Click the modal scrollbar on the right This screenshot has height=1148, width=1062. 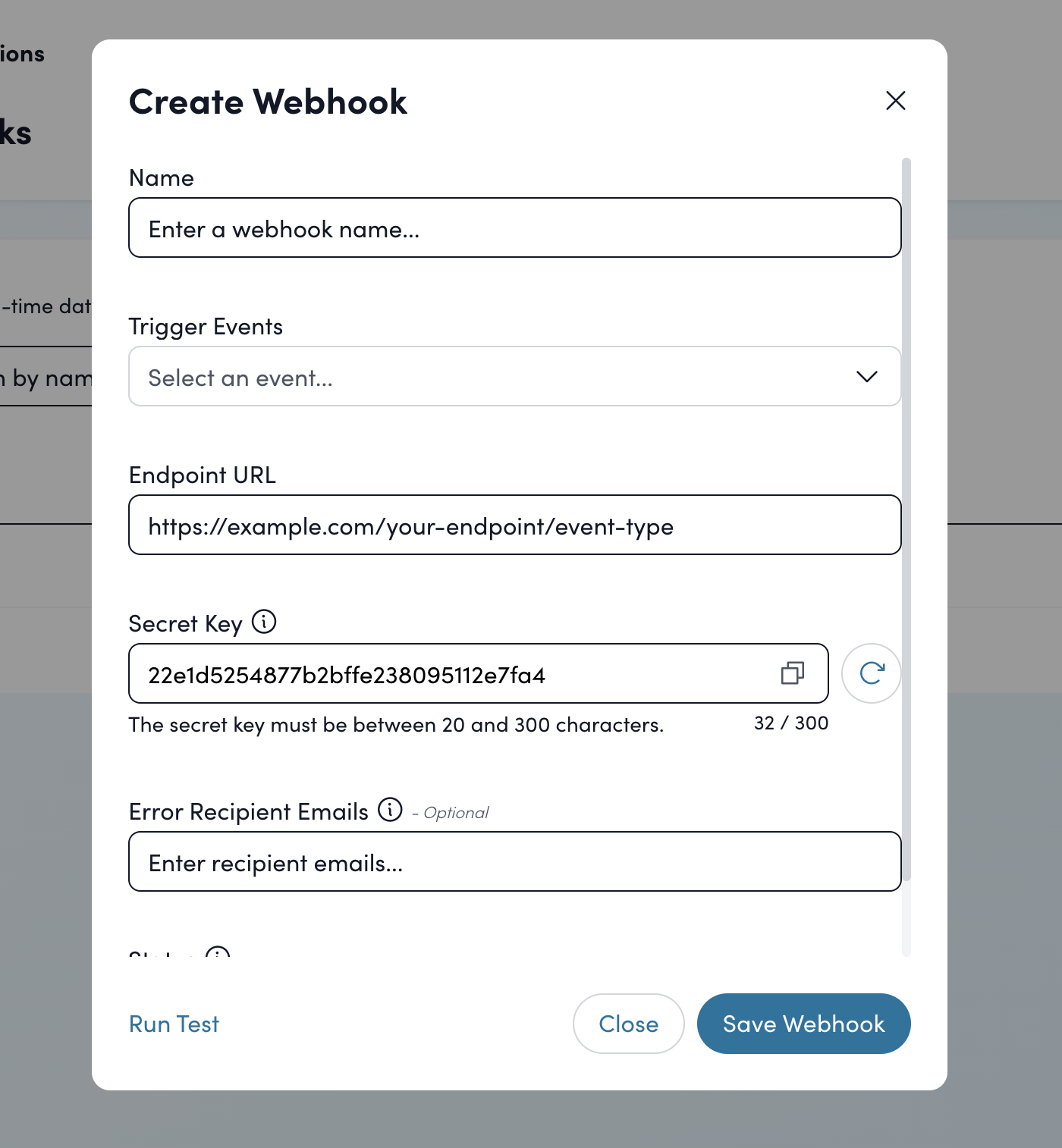pyautogui.click(x=907, y=531)
